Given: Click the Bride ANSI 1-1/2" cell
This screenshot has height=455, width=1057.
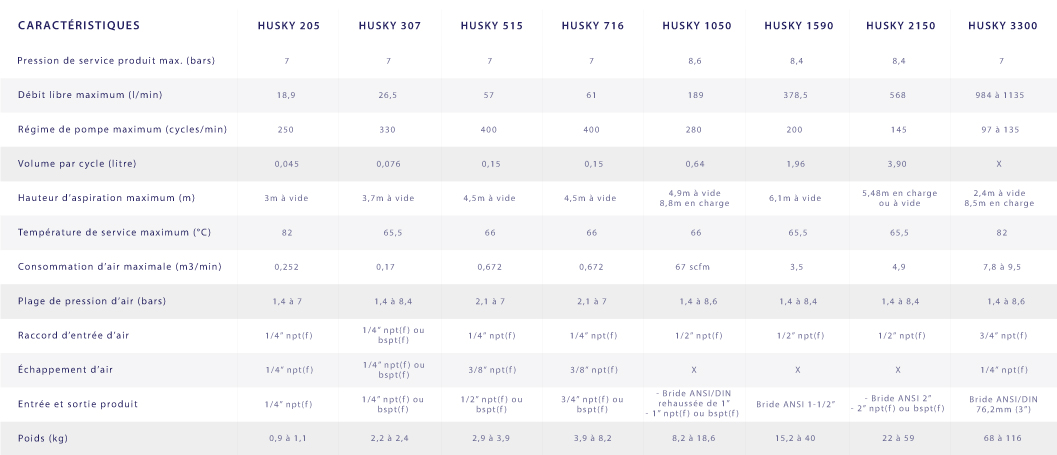Looking at the screenshot, I should pyautogui.click(x=795, y=404).
